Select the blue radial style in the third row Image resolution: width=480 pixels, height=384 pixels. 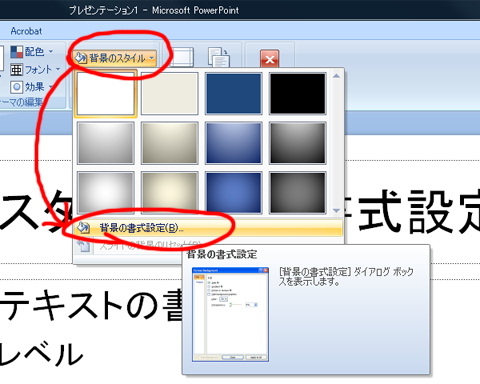[233, 192]
